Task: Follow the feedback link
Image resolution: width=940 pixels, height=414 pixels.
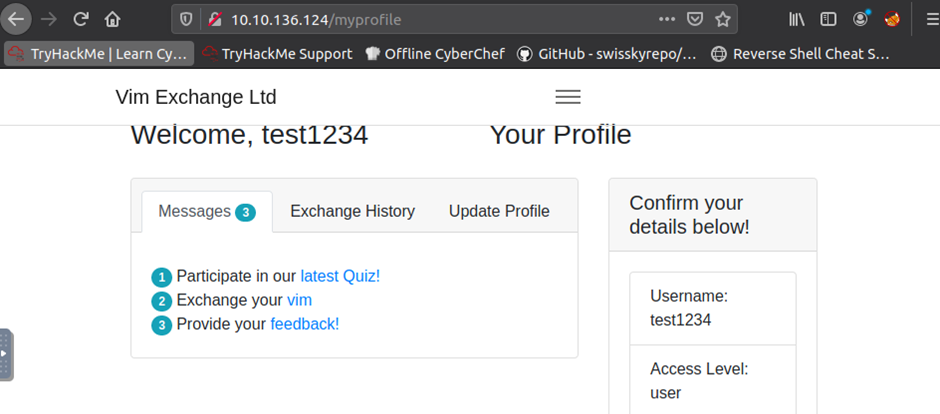Action: click(305, 324)
